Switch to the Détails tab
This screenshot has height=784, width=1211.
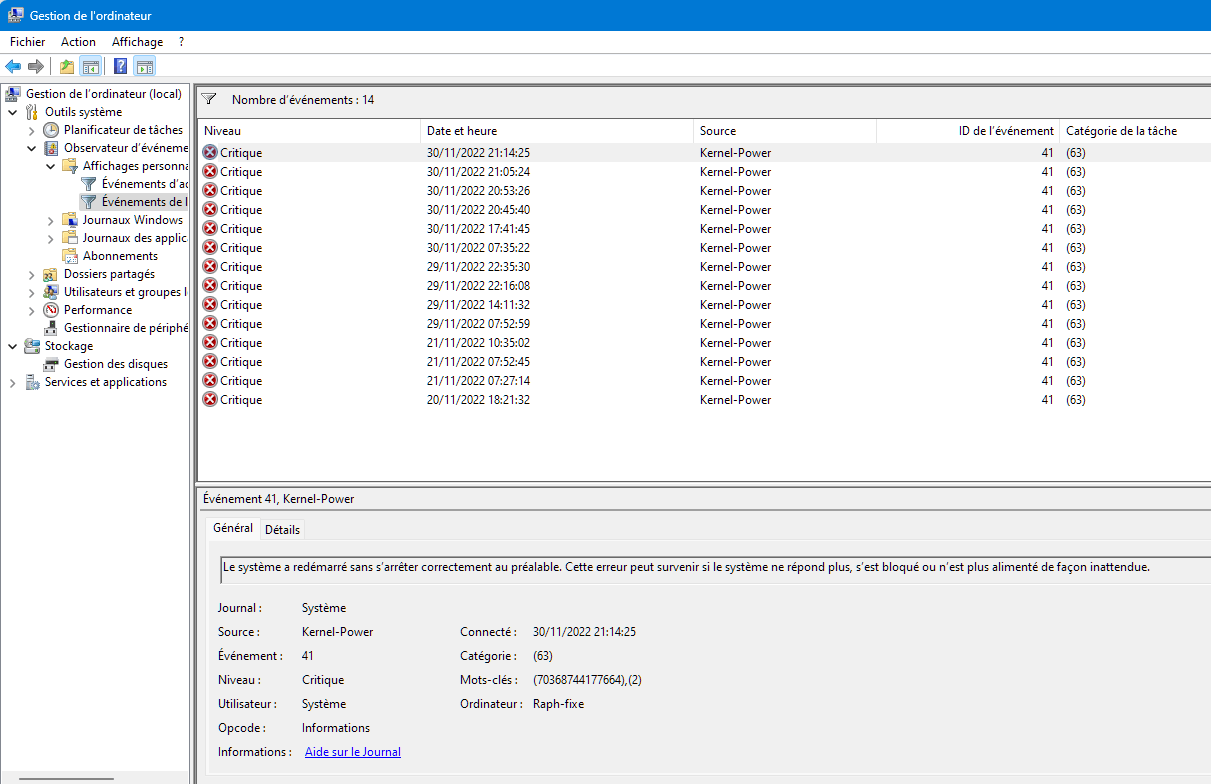282,530
